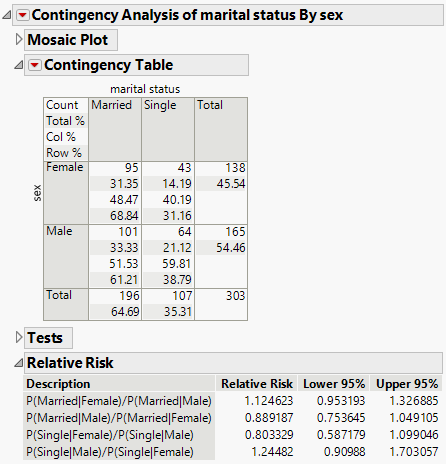Click Female Married count 95

point(132,168)
